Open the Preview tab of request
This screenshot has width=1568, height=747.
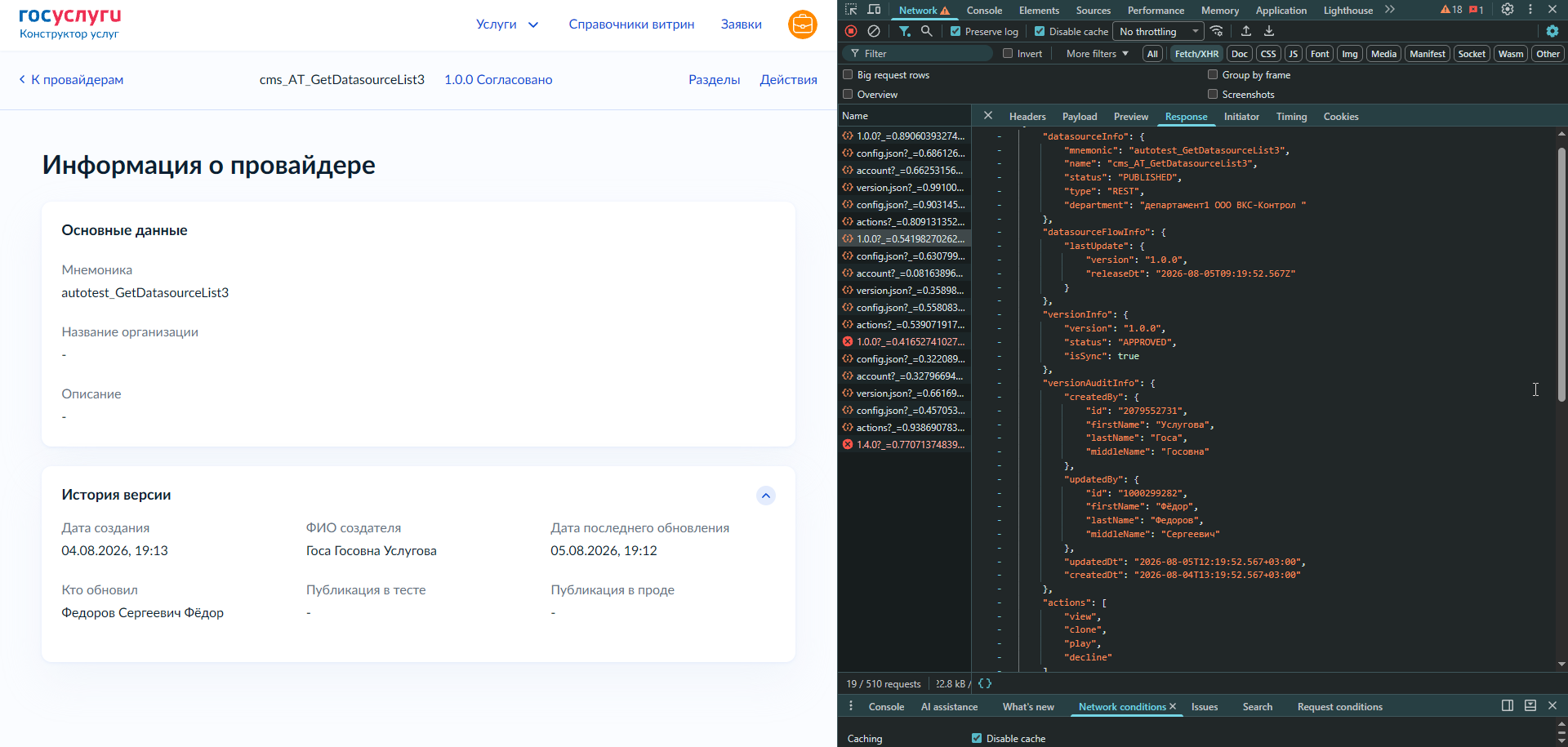point(1131,116)
